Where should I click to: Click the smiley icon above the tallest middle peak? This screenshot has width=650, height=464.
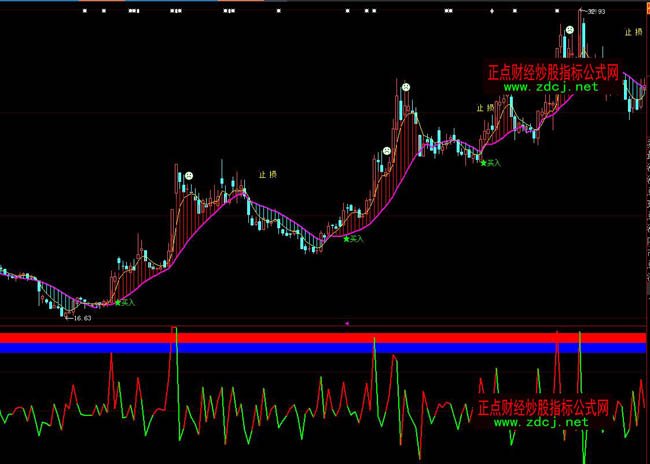406,87
